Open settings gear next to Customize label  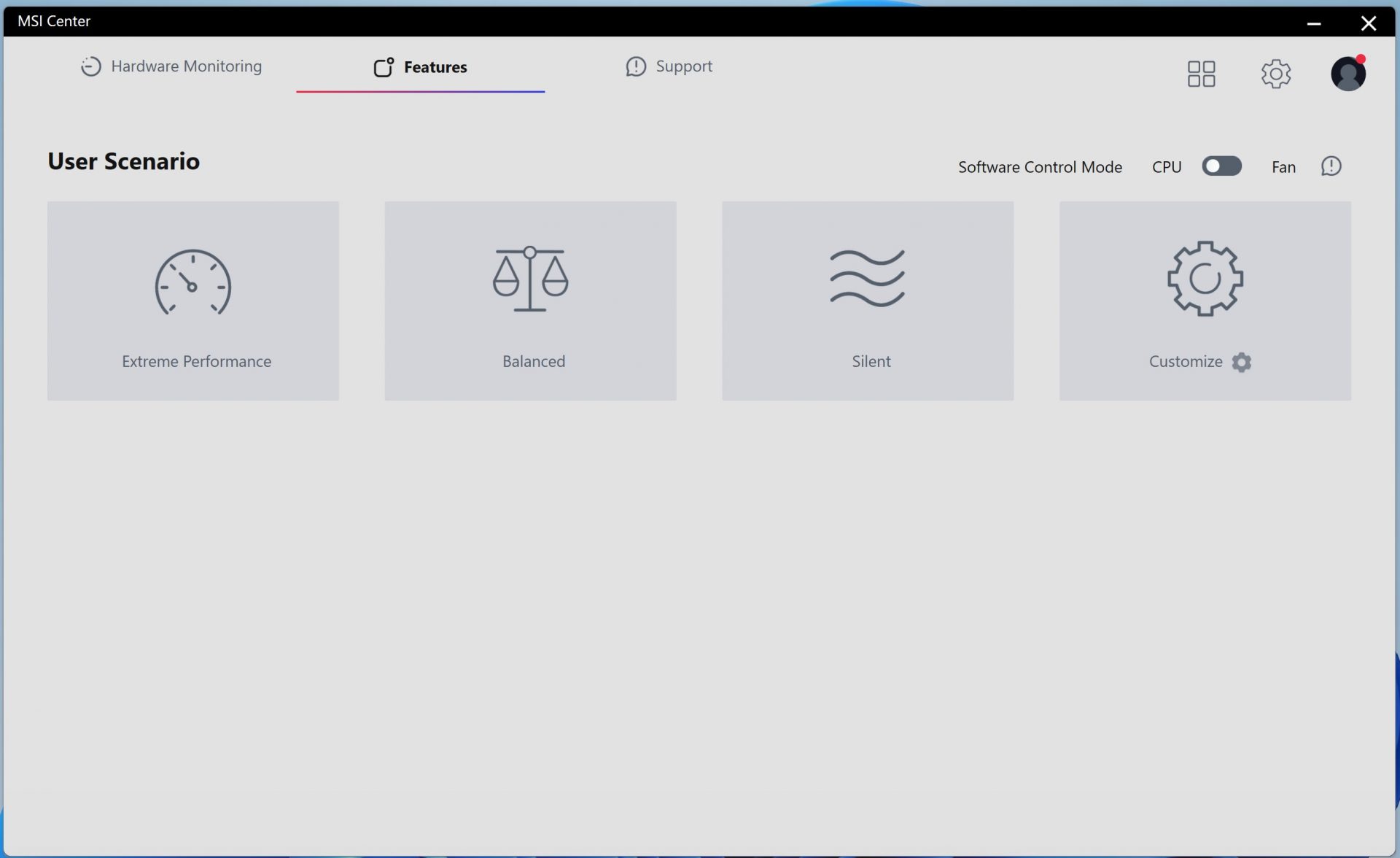pyautogui.click(x=1241, y=362)
